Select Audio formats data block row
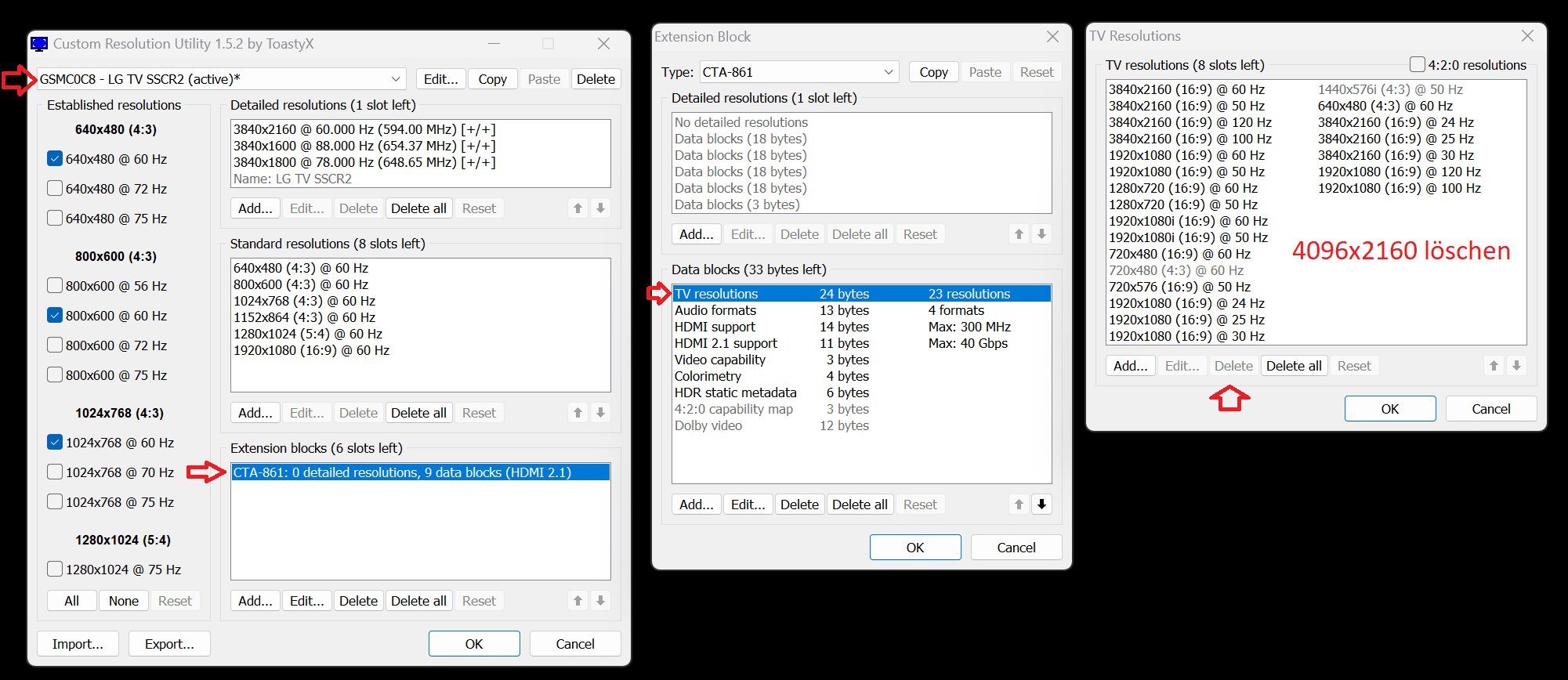 (862, 310)
